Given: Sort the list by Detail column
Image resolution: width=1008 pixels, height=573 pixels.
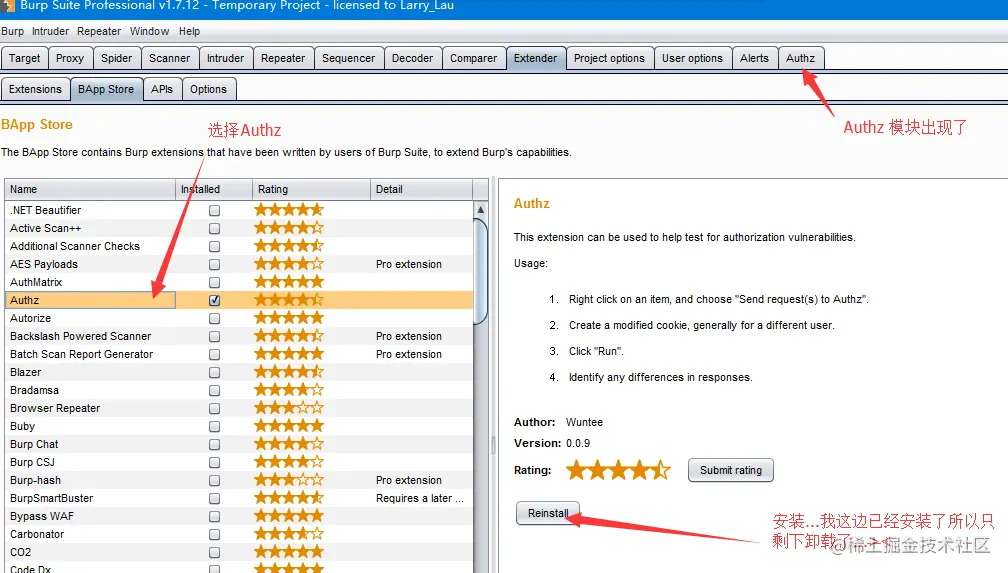Looking at the screenshot, I should click(x=421, y=189).
